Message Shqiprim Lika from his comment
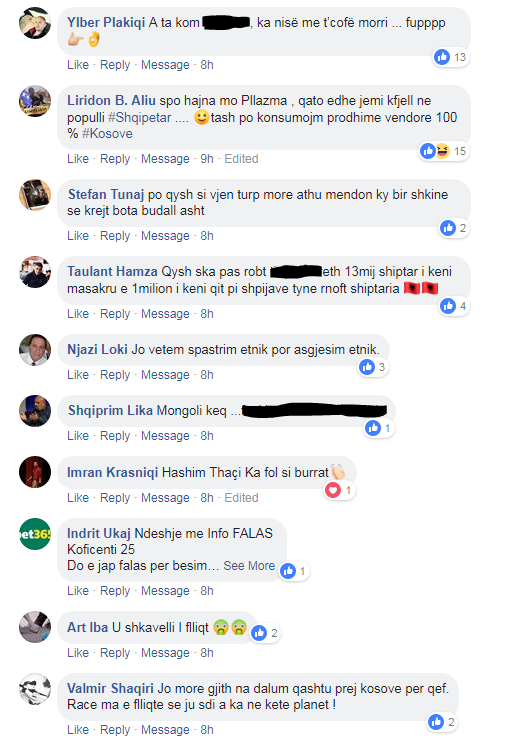The image size is (515, 749). click(x=165, y=436)
